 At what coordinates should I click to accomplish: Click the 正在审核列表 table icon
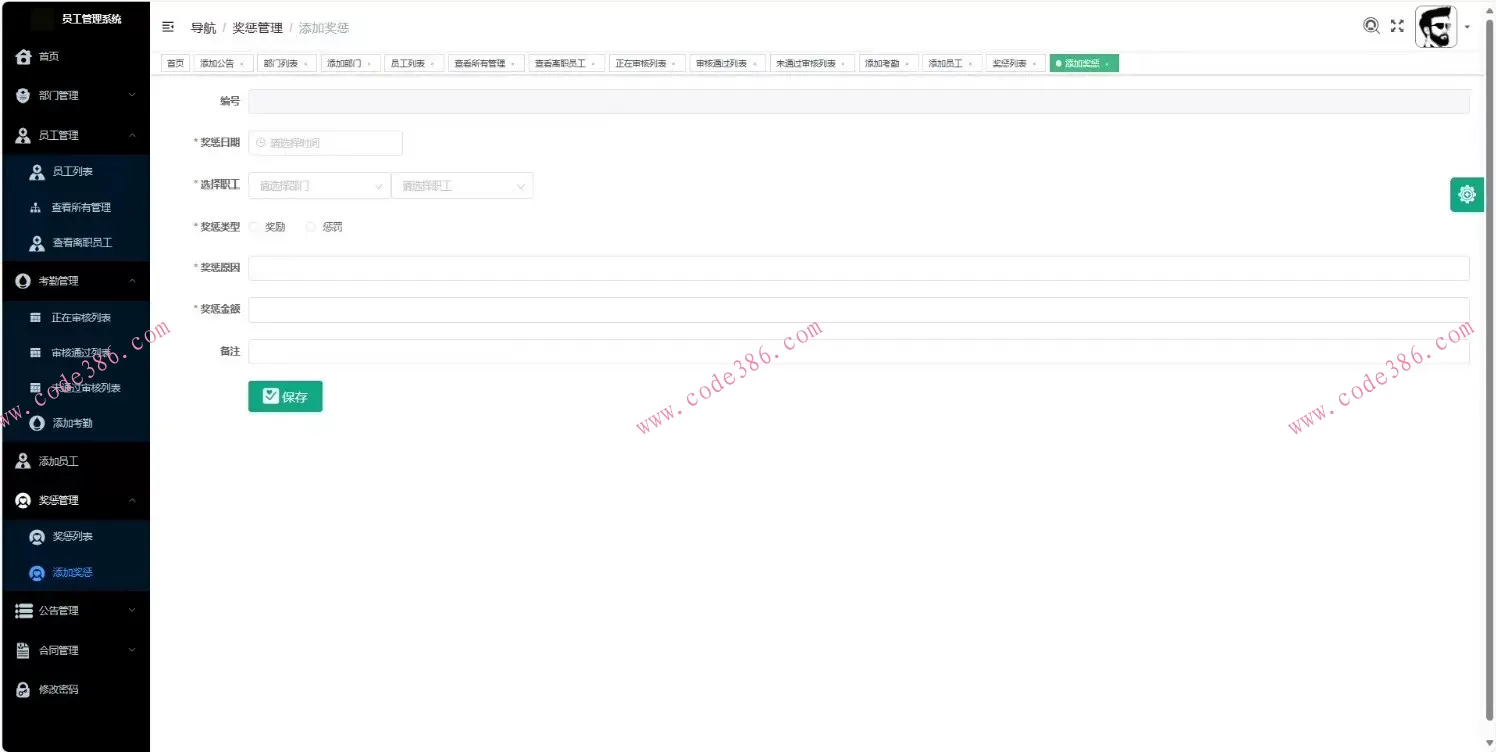[36, 318]
